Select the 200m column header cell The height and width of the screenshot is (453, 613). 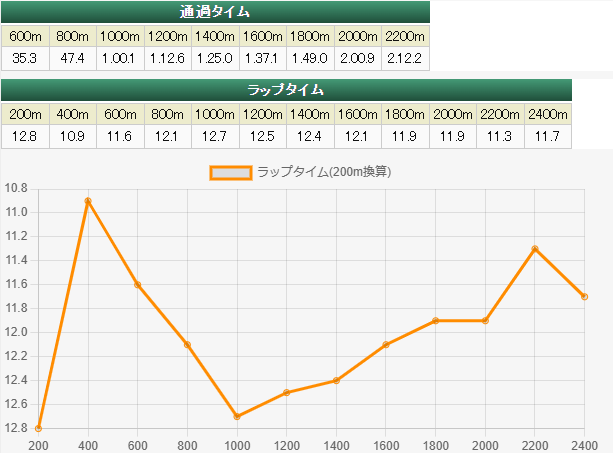(x=25, y=113)
